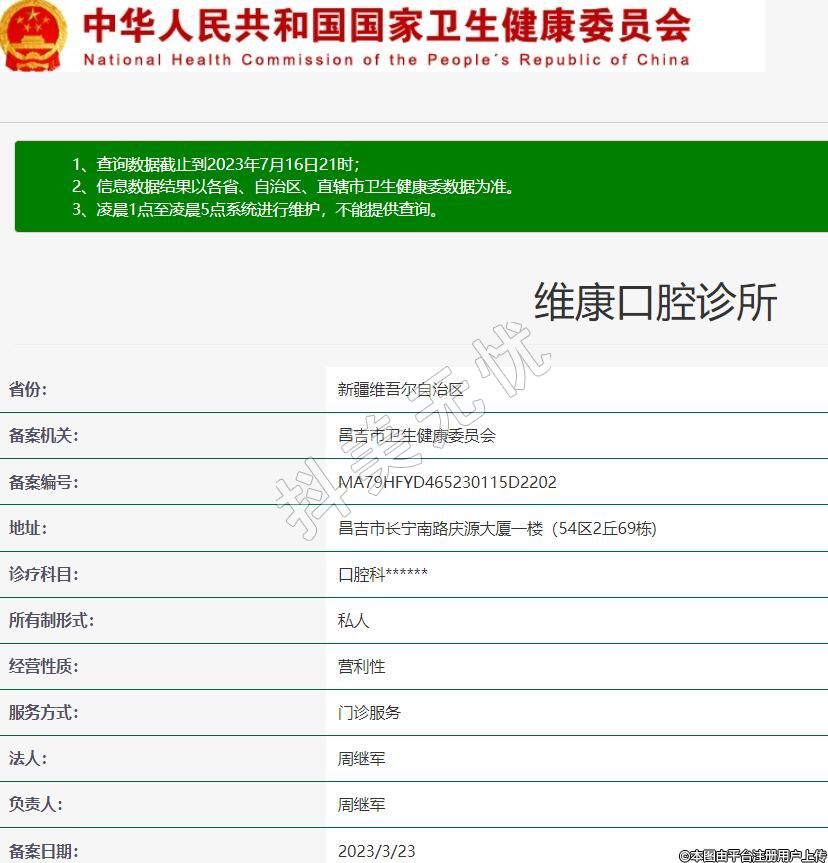Click the filing number MA79HFYD465230115D2202
Screen dimensions: 828x863
tap(447, 482)
